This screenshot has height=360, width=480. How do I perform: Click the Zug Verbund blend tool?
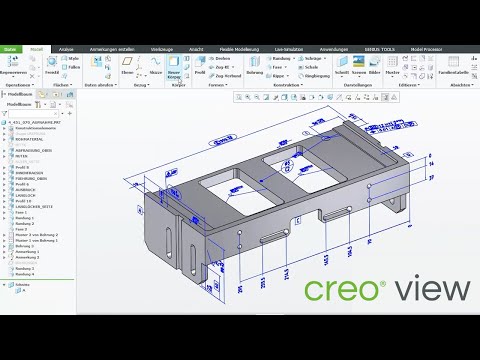(x=225, y=76)
